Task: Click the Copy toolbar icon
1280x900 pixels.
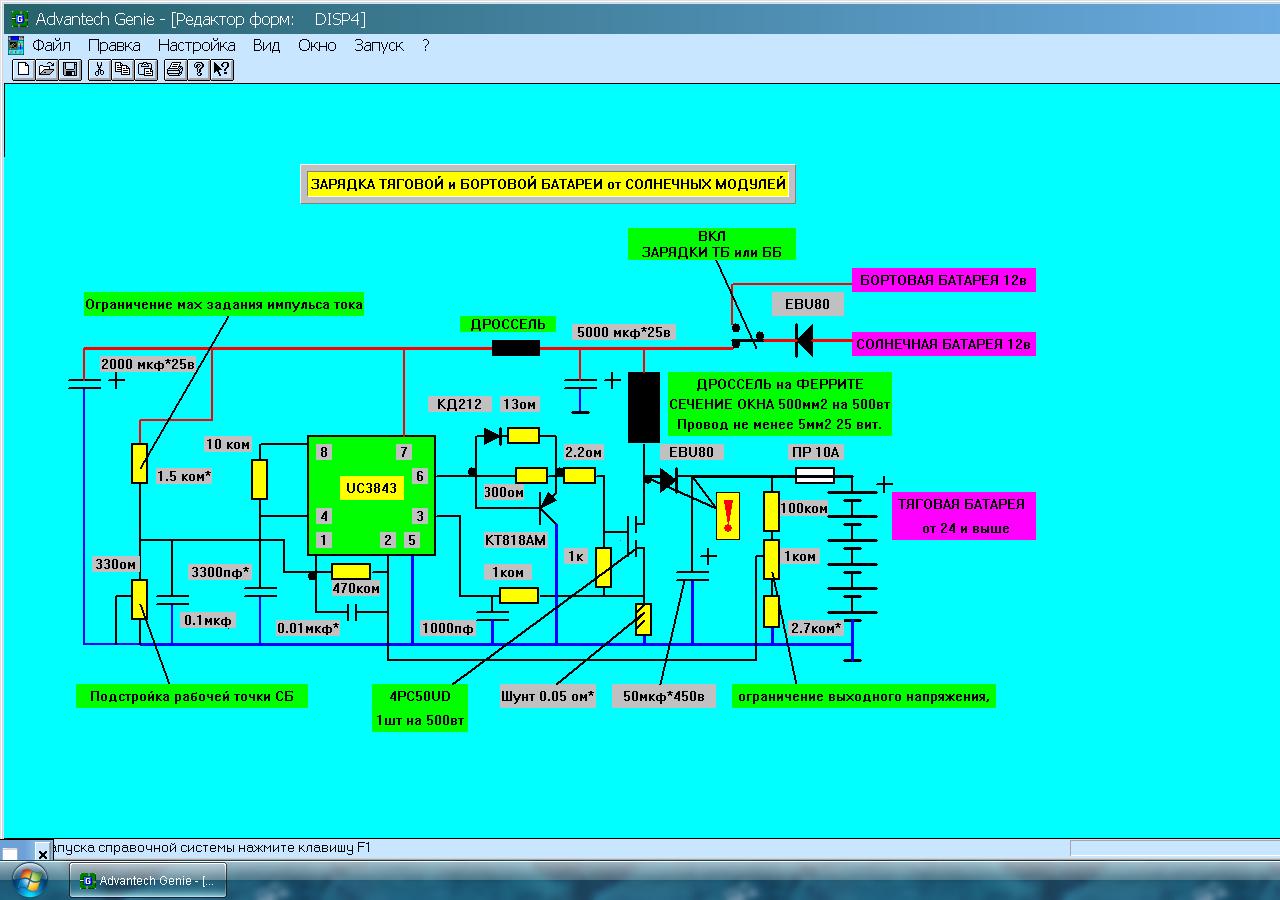Action: pos(122,69)
